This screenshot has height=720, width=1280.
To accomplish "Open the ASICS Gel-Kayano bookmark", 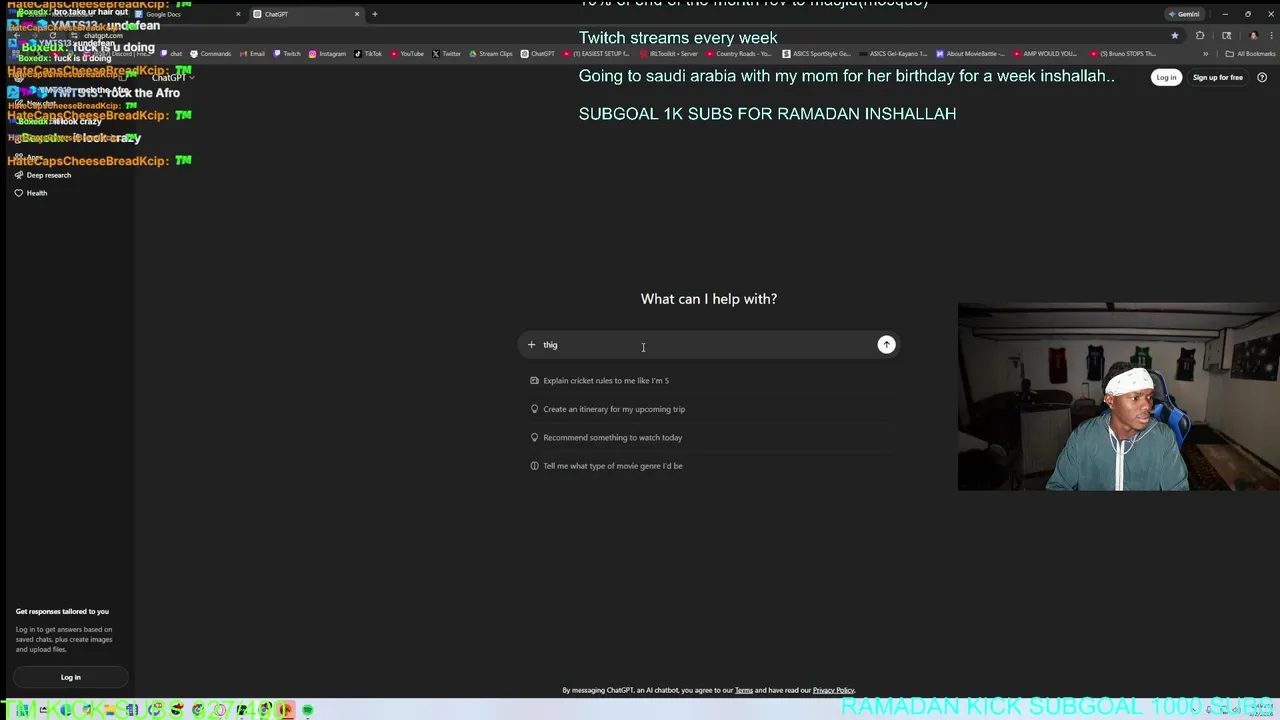I will [892, 54].
